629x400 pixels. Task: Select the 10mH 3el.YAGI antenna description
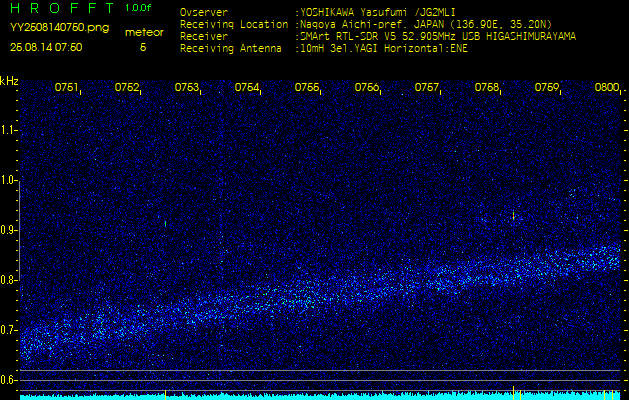pyautogui.click(x=384, y=49)
